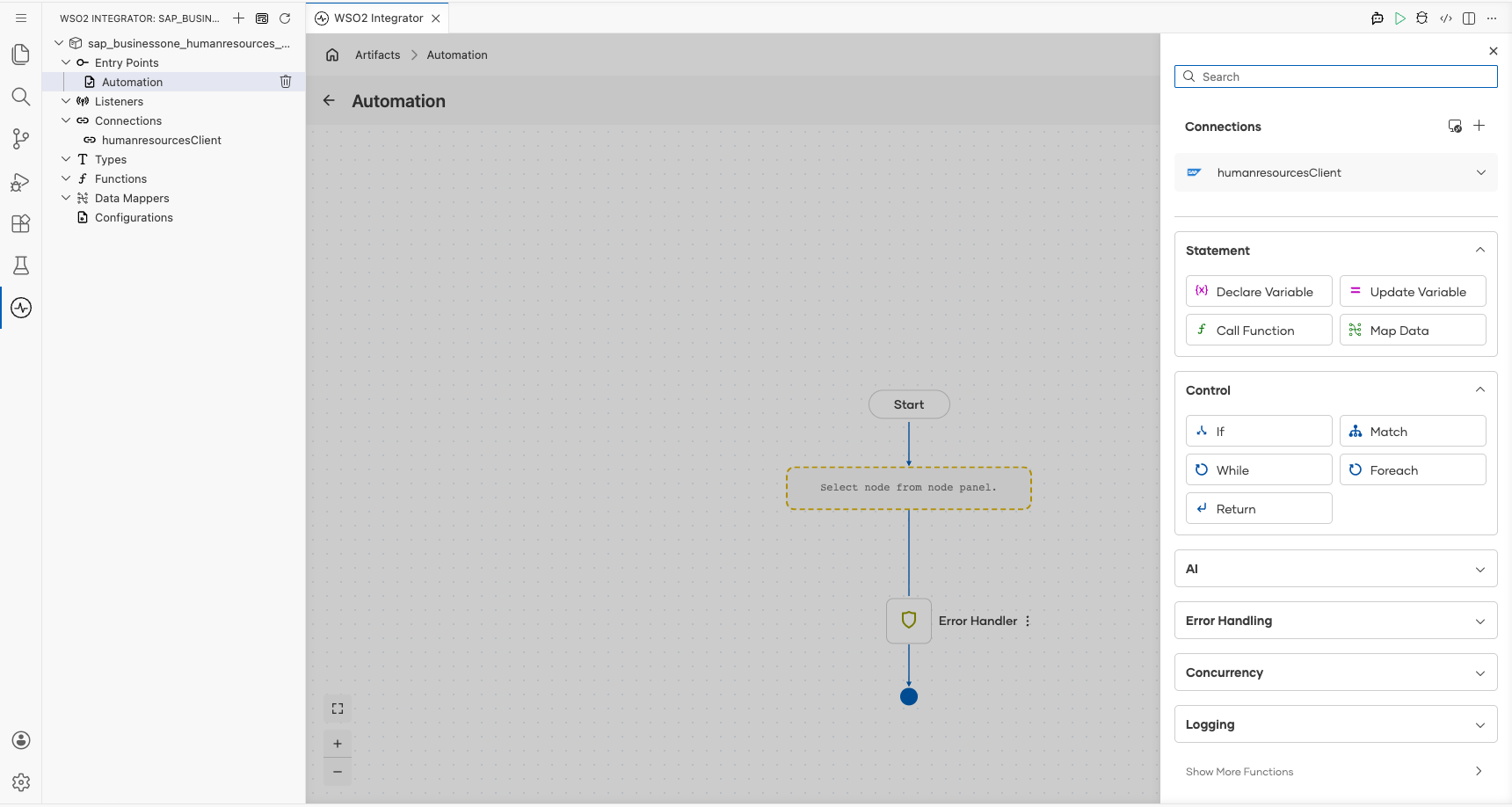Add a new connection with the plus button
1512x807 pixels.
(x=1479, y=126)
